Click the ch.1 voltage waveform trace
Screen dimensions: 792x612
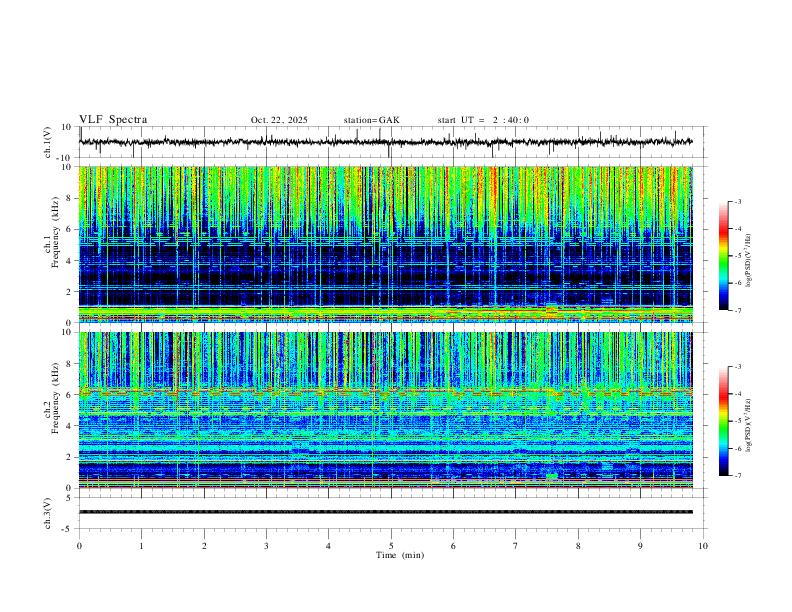[x=386, y=142]
